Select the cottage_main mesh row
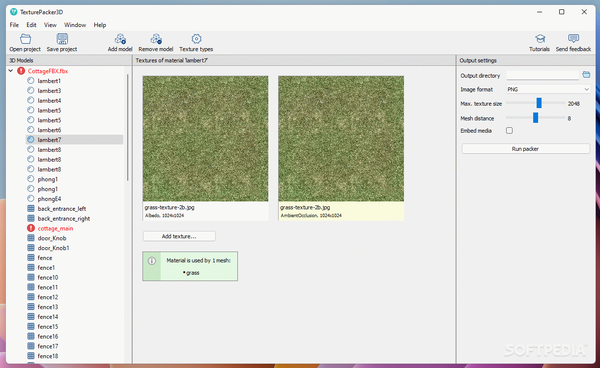This screenshot has height=368, width=600. pos(75,228)
